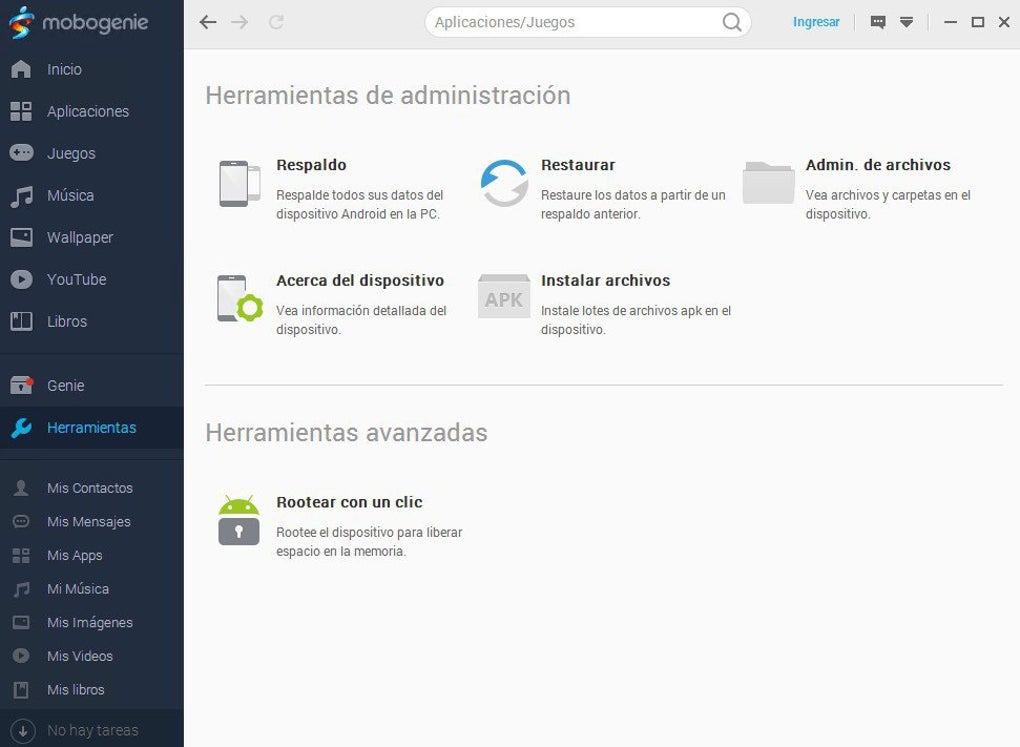Viewport: 1020px width, 747px height.
Task: Refresh the page with reload icon
Action: (276, 22)
